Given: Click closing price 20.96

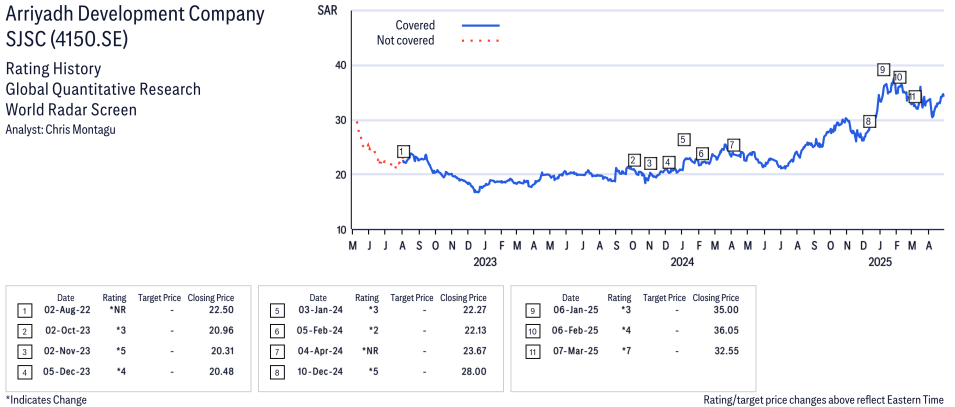Looking at the screenshot, I should pos(223,331).
